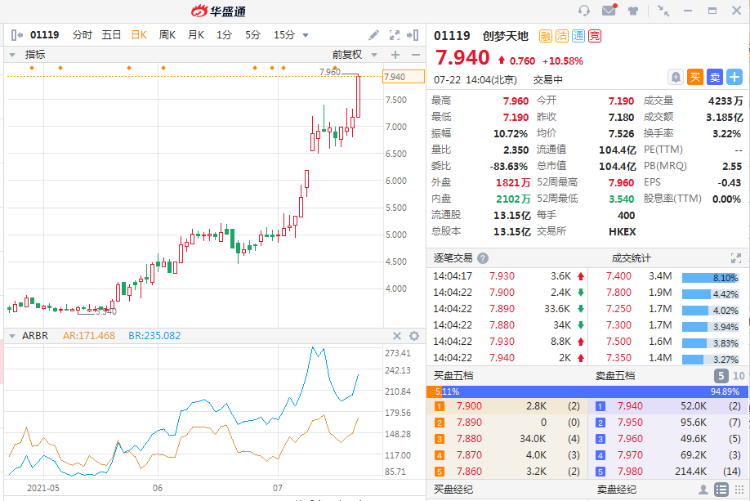The image size is (750, 501).
Task: Collapse the right quote panel icon
Action: point(413,35)
